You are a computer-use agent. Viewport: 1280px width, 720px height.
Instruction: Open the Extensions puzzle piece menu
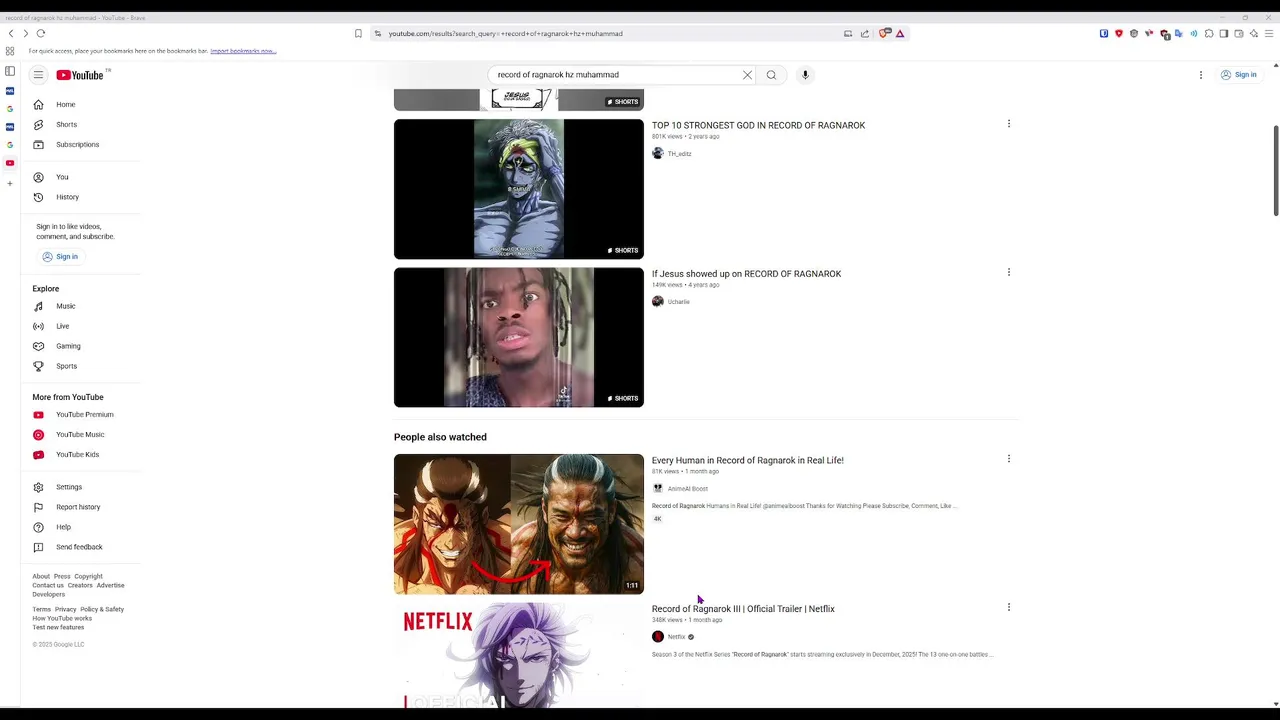(1209, 33)
